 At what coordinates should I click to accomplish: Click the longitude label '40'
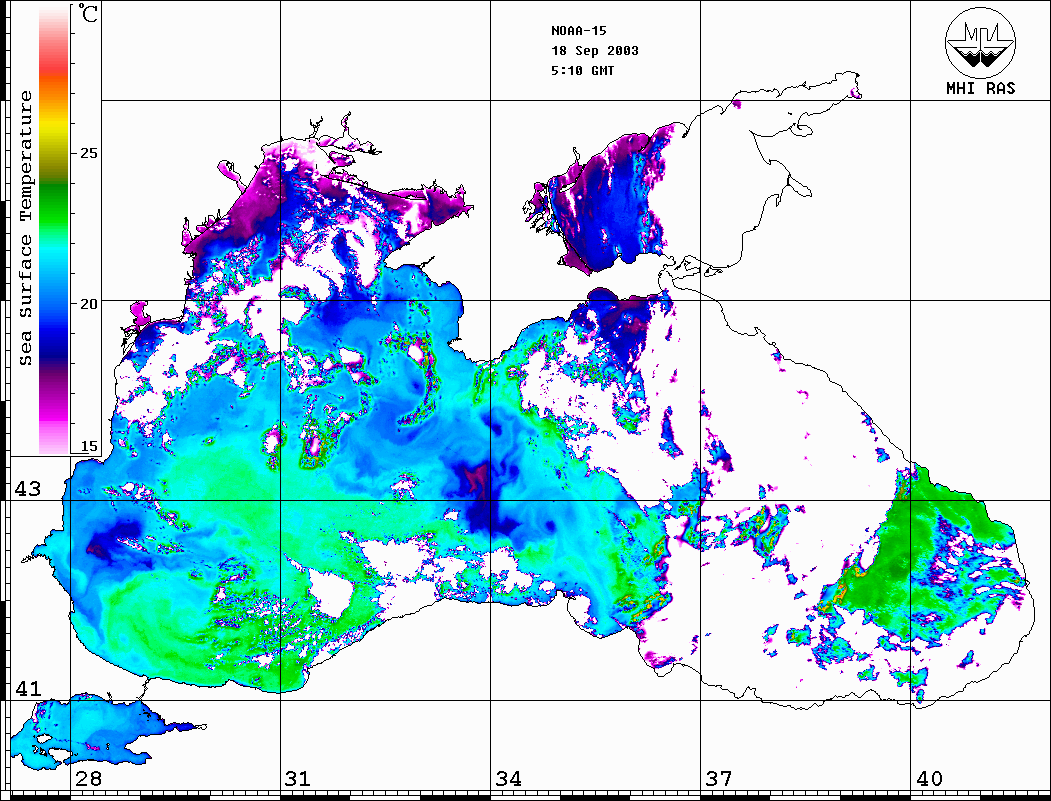(928, 778)
